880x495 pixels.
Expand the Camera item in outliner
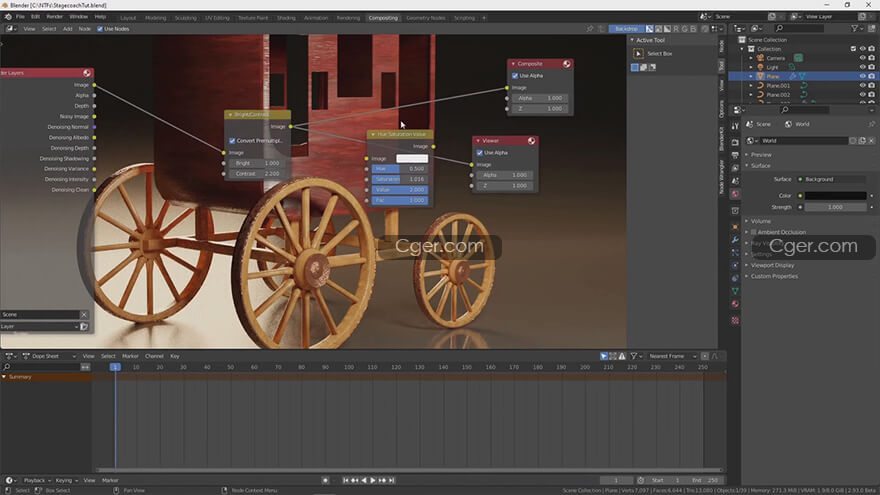[751, 58]
